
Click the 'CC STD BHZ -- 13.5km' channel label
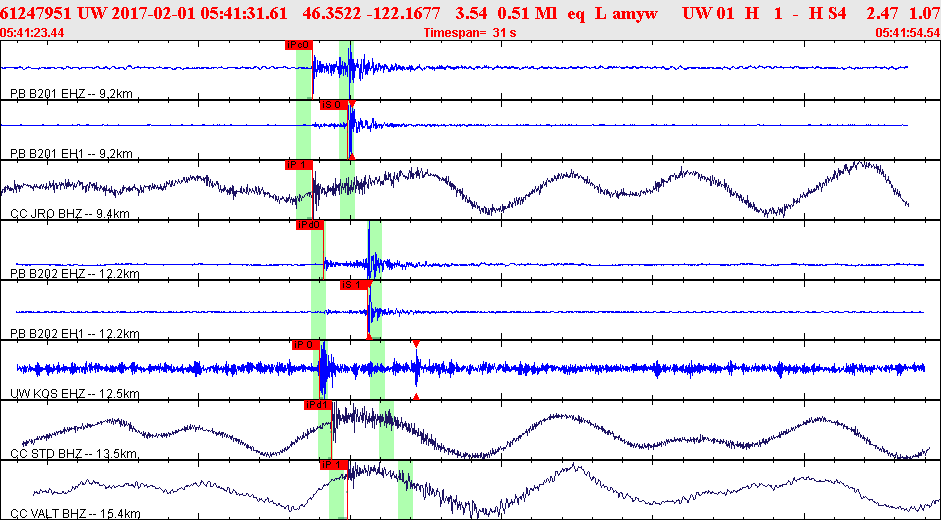pos(74,454)
